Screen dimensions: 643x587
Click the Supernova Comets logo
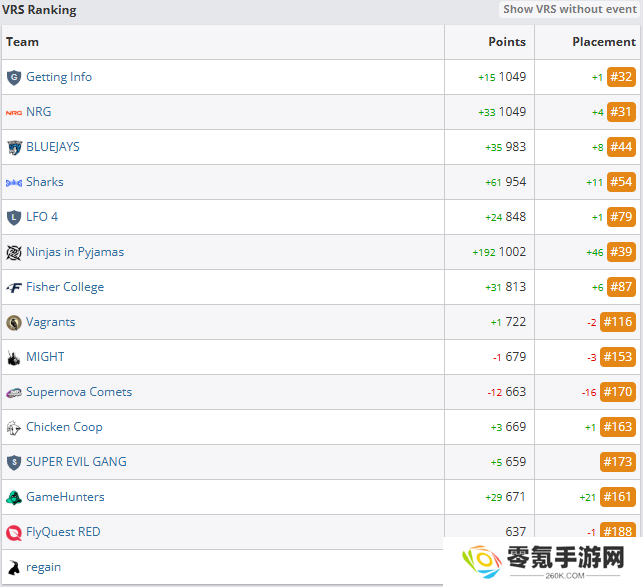coord(14,393)
